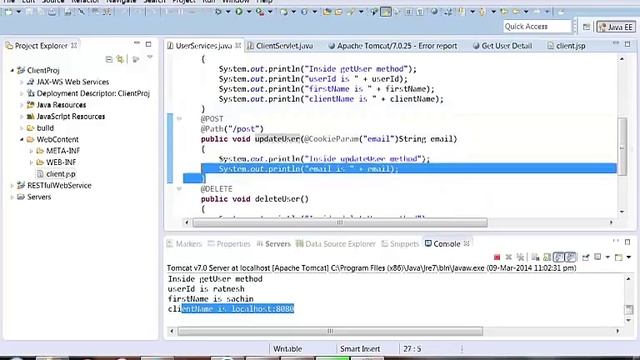Switch to client.jsp editor tab
The width and height of the screenshot is (640, 360).
(x=566, y=46)
